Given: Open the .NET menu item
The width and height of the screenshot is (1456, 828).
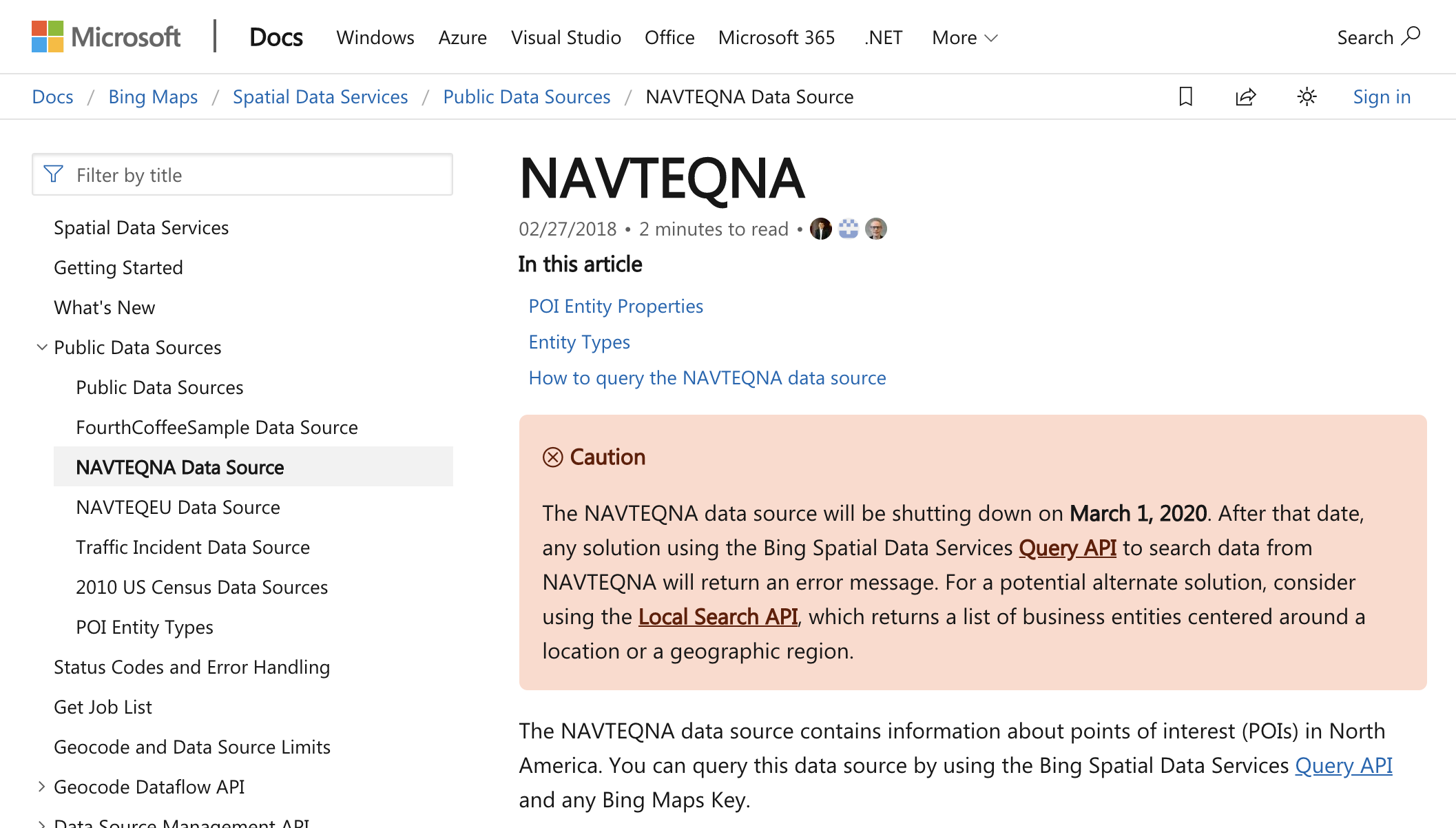Looking at the screenshot, I should pyautogui.click(x=884, y=37).
